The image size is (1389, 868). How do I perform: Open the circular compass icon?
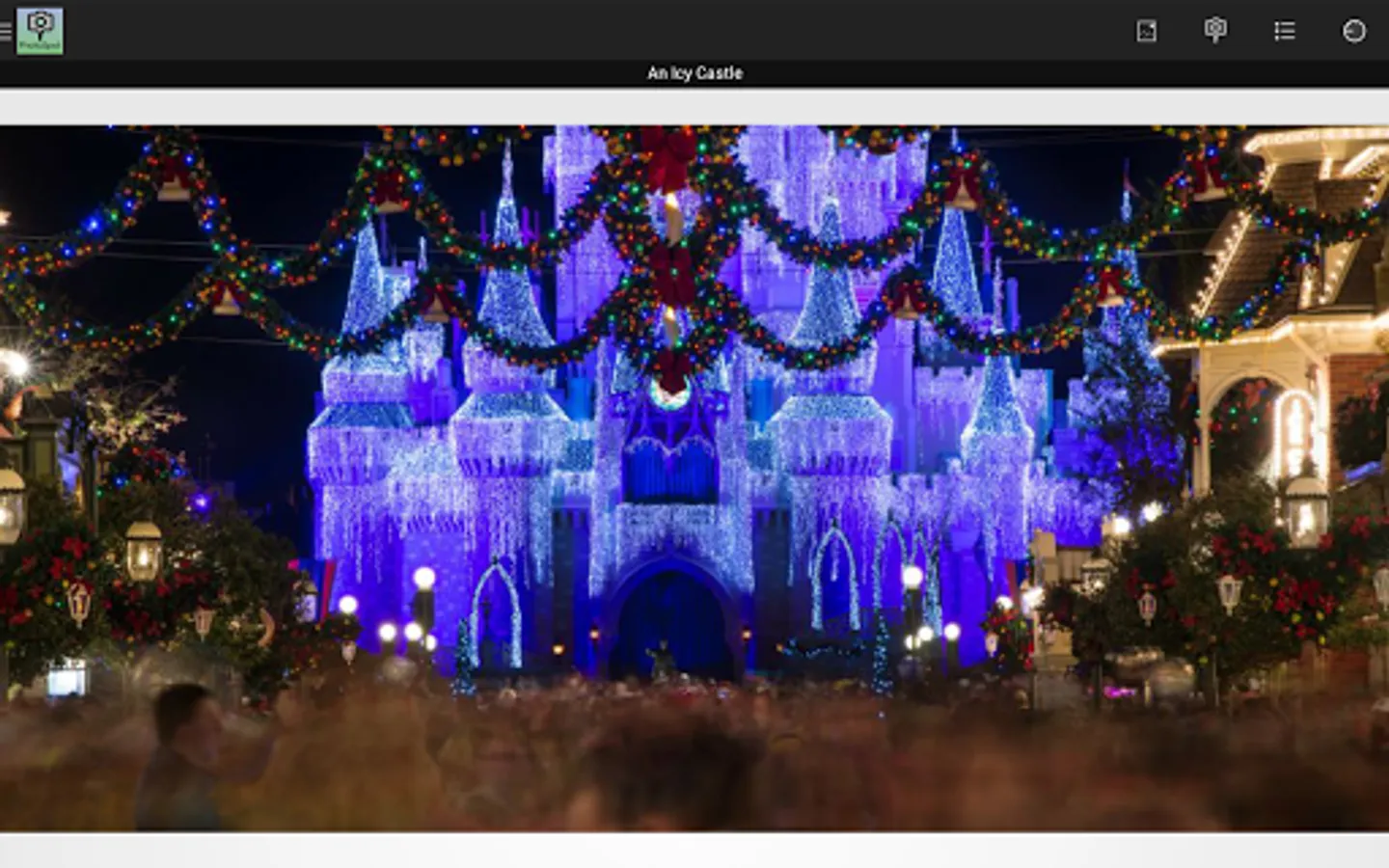[1354, 31]
